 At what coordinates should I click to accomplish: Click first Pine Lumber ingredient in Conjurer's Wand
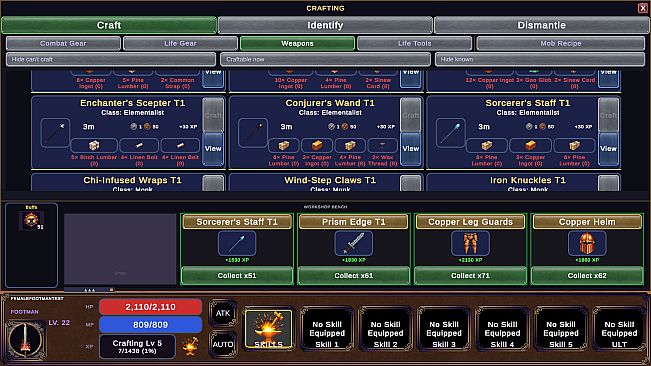[284, 146]
